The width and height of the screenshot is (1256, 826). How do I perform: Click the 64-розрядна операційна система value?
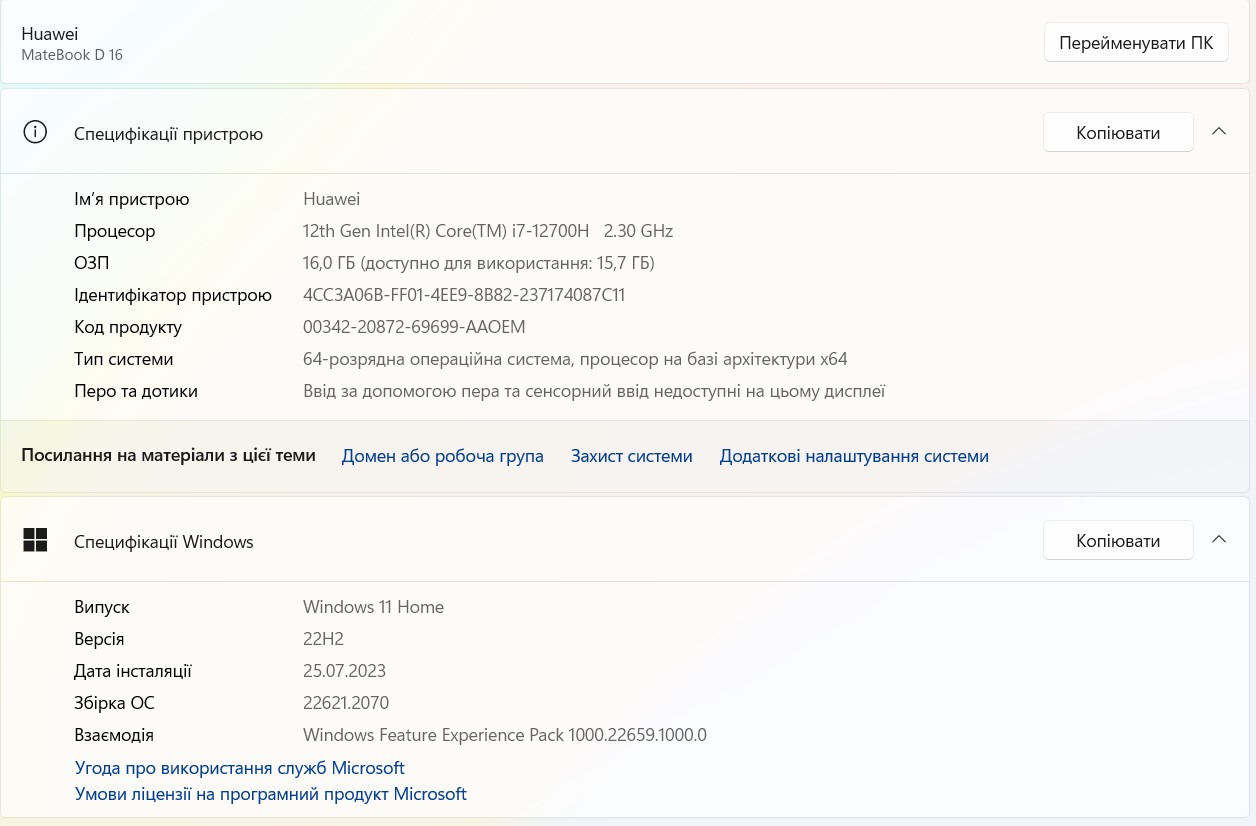tap(575, 359)
